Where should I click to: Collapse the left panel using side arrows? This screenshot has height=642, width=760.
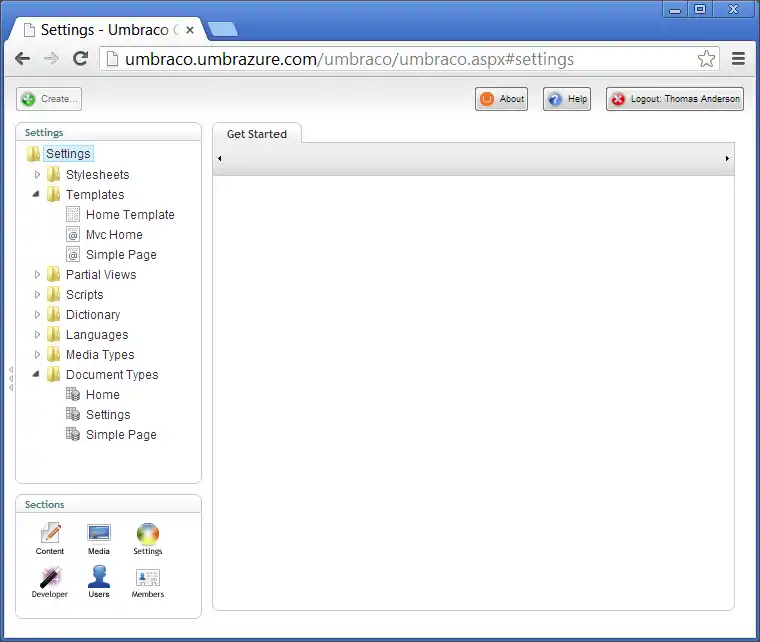(11, 379)
